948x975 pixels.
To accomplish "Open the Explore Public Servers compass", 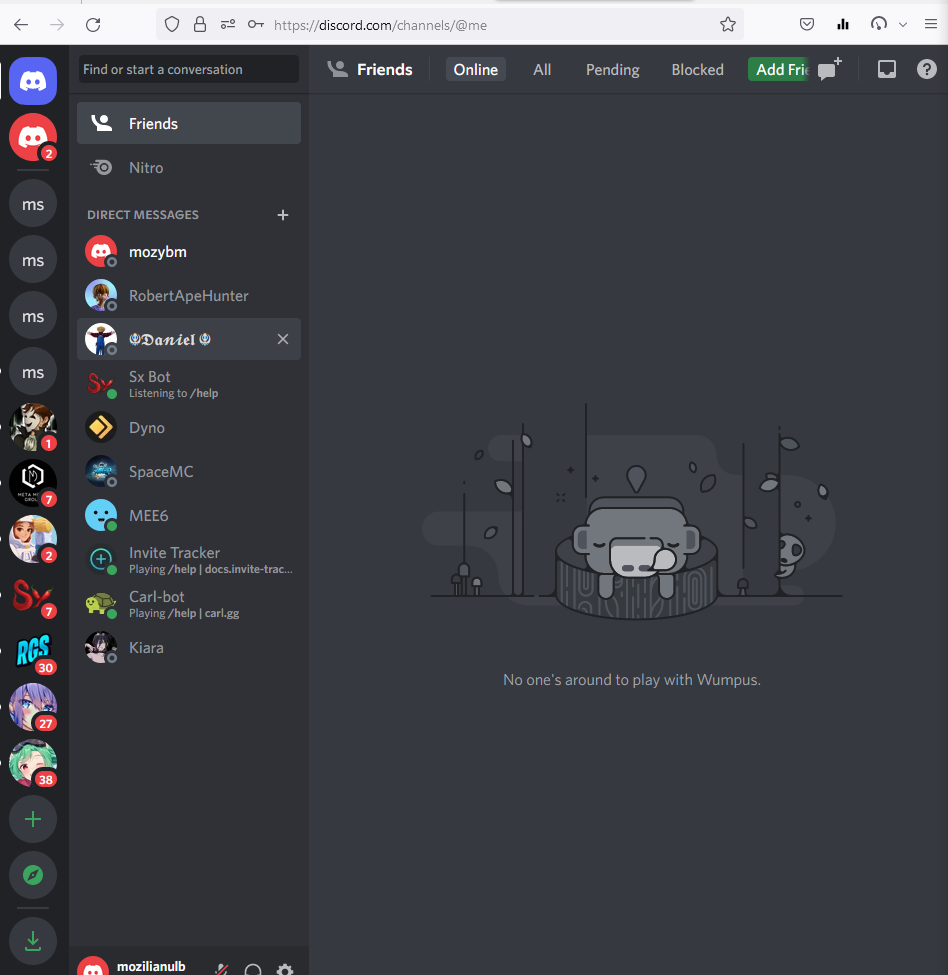I will [33, 875].
